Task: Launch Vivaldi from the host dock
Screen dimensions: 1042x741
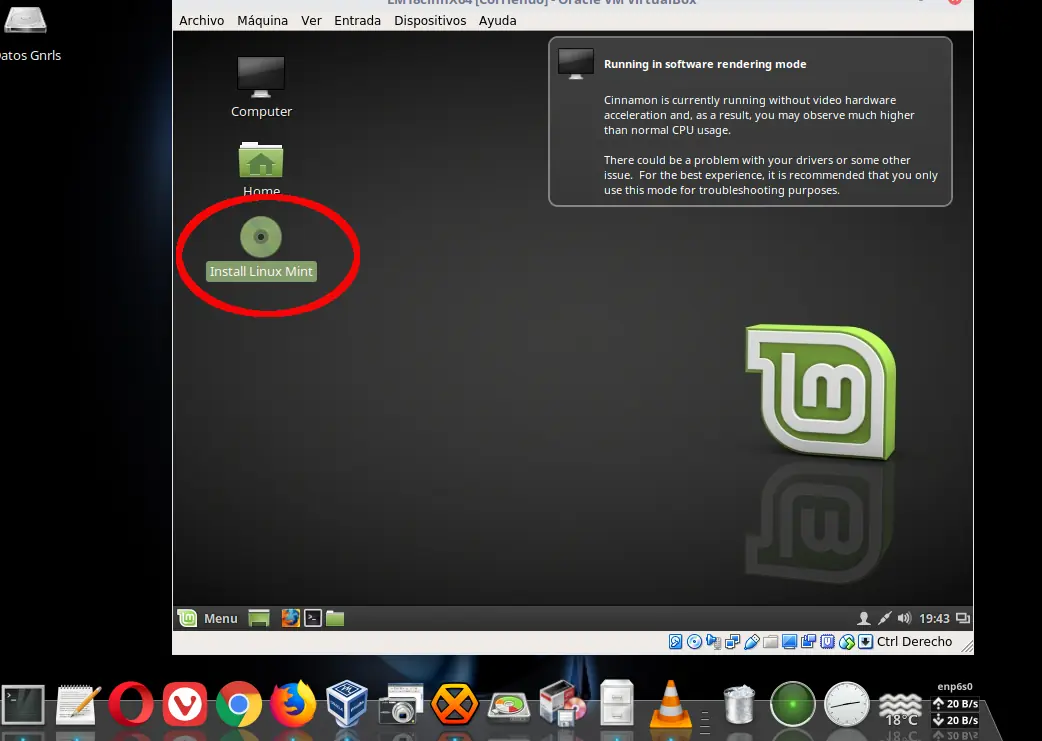Action: click(185, 704)
